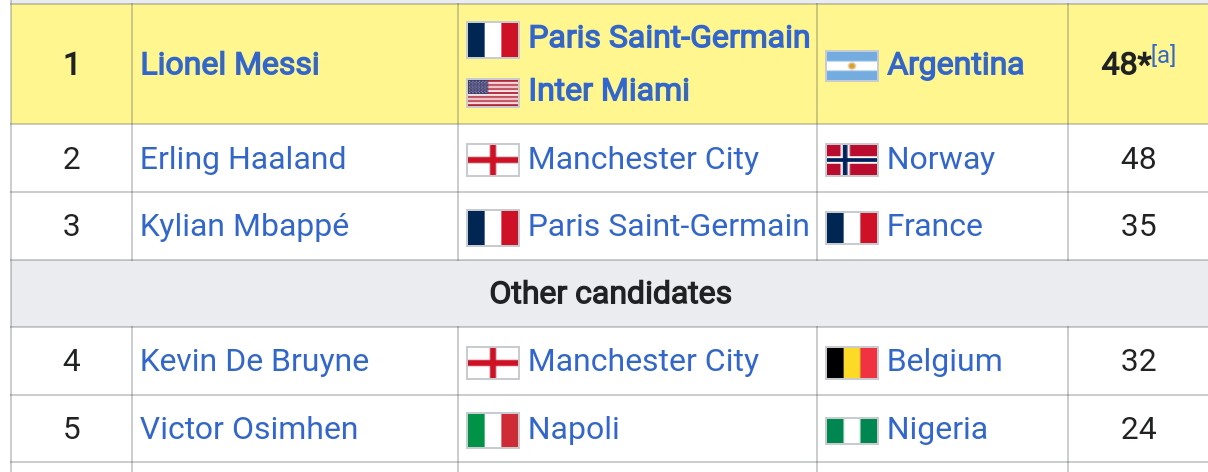This screenshot has height=472, width=1208.
Task: Open the Belgium country link
Action: point(944,361)
